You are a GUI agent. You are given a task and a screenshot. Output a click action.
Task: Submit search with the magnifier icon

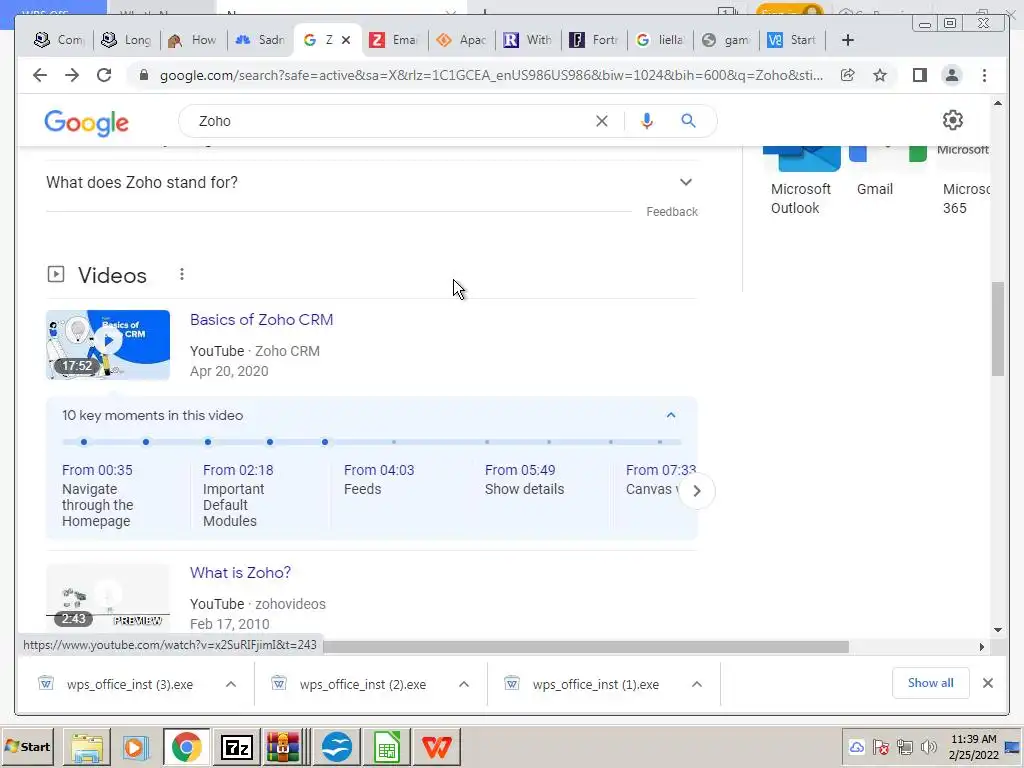click(x=688, y=121)
